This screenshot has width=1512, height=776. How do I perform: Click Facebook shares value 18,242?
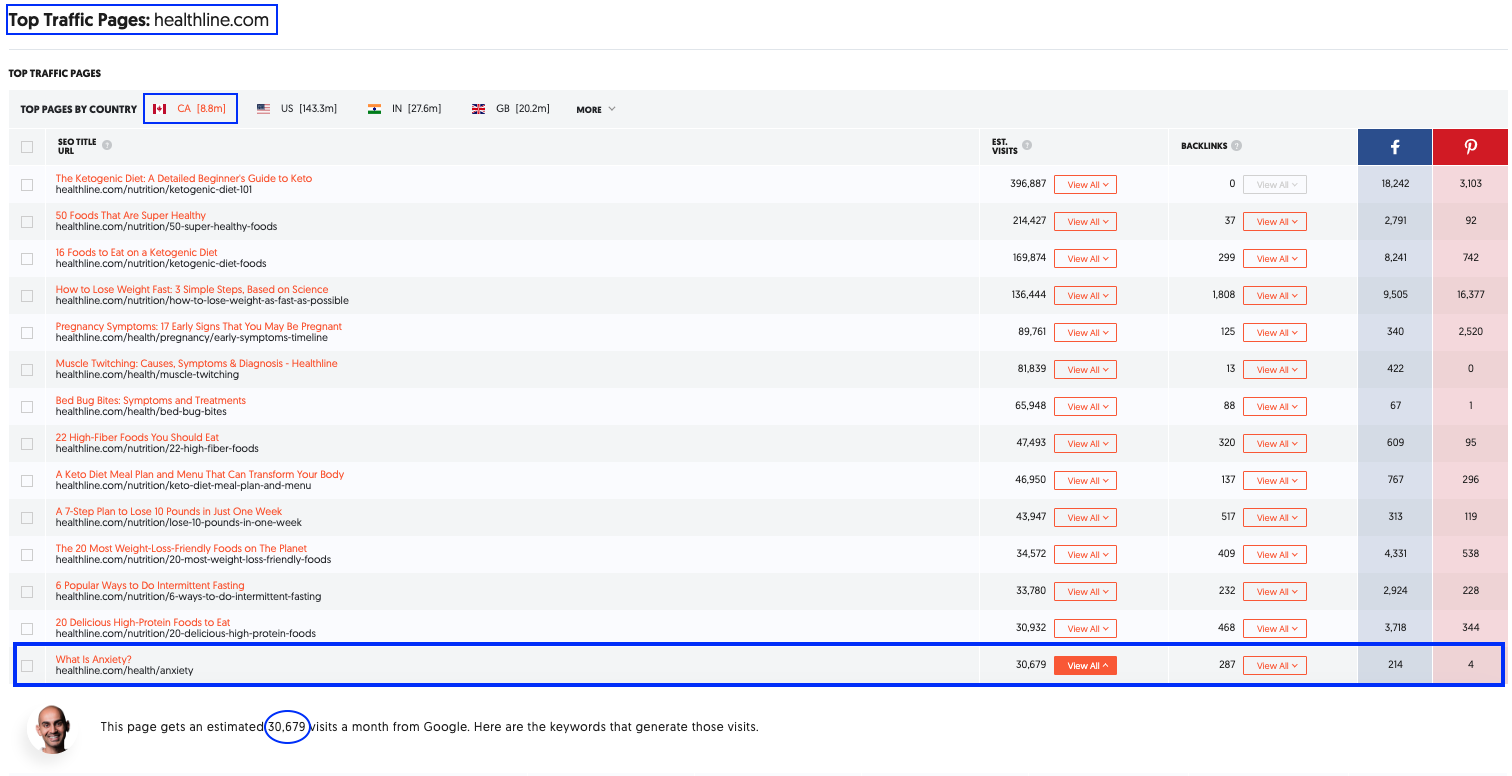coord(1395,184)
